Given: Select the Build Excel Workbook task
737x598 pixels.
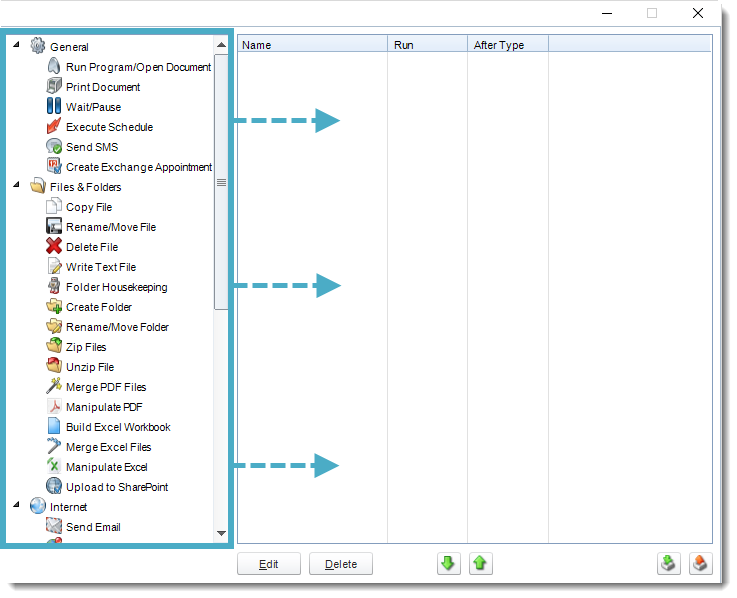Looking at the screenshot, I should coord(118,427).
